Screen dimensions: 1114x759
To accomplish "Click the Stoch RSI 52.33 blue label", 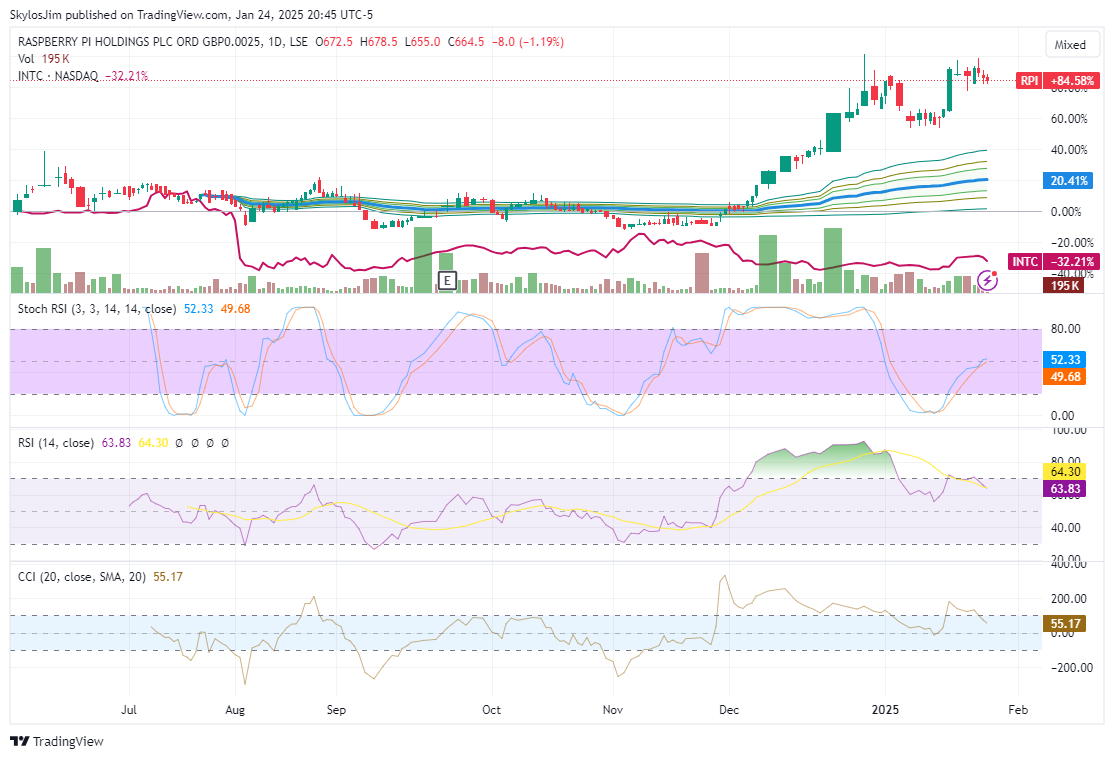I will point(1065,360).
